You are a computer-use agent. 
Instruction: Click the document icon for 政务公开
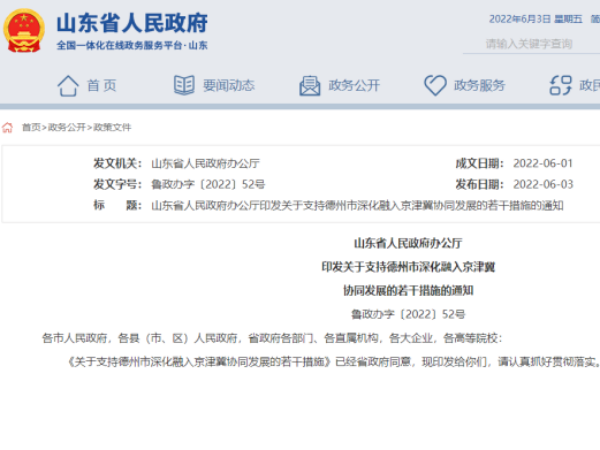pos(309,85)
